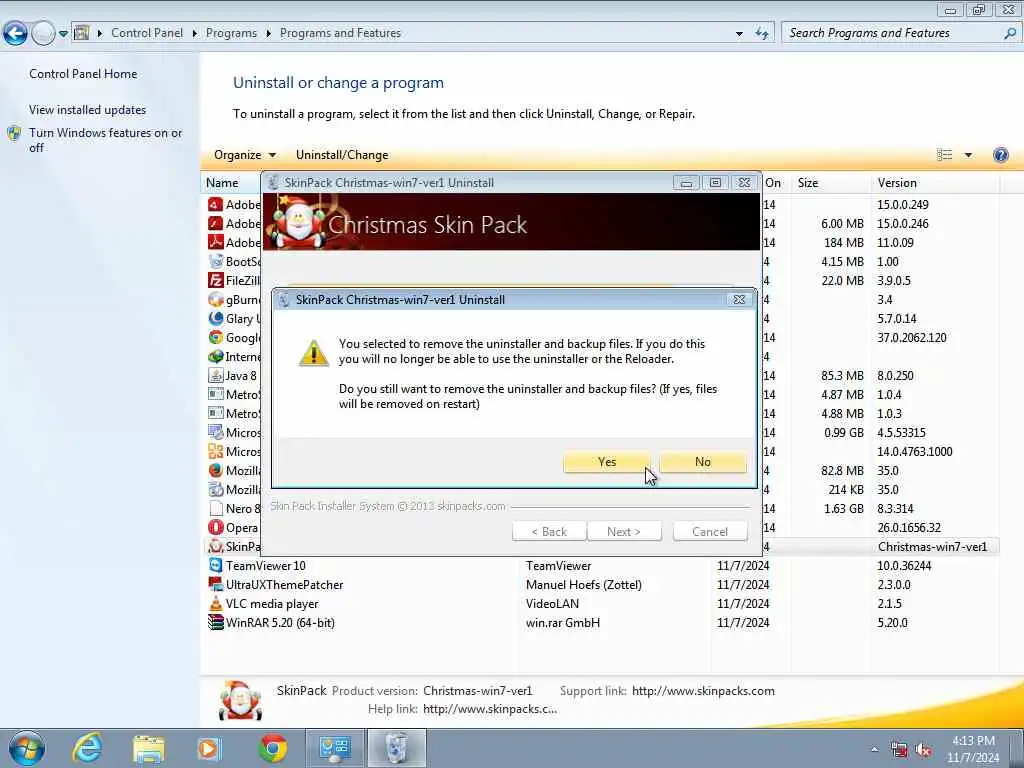Open the http://www.skinpacks.com support link
Screen dimensions: 1024x768
point(703,691)
